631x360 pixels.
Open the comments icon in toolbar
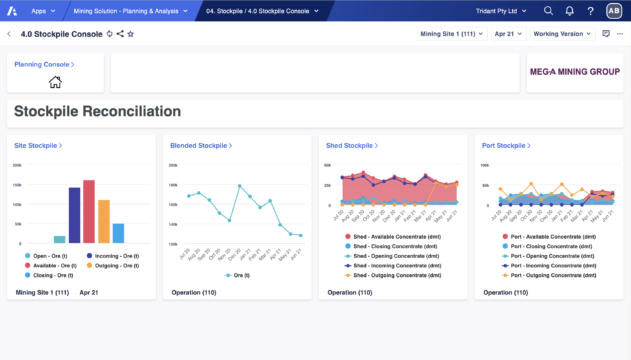606,34
